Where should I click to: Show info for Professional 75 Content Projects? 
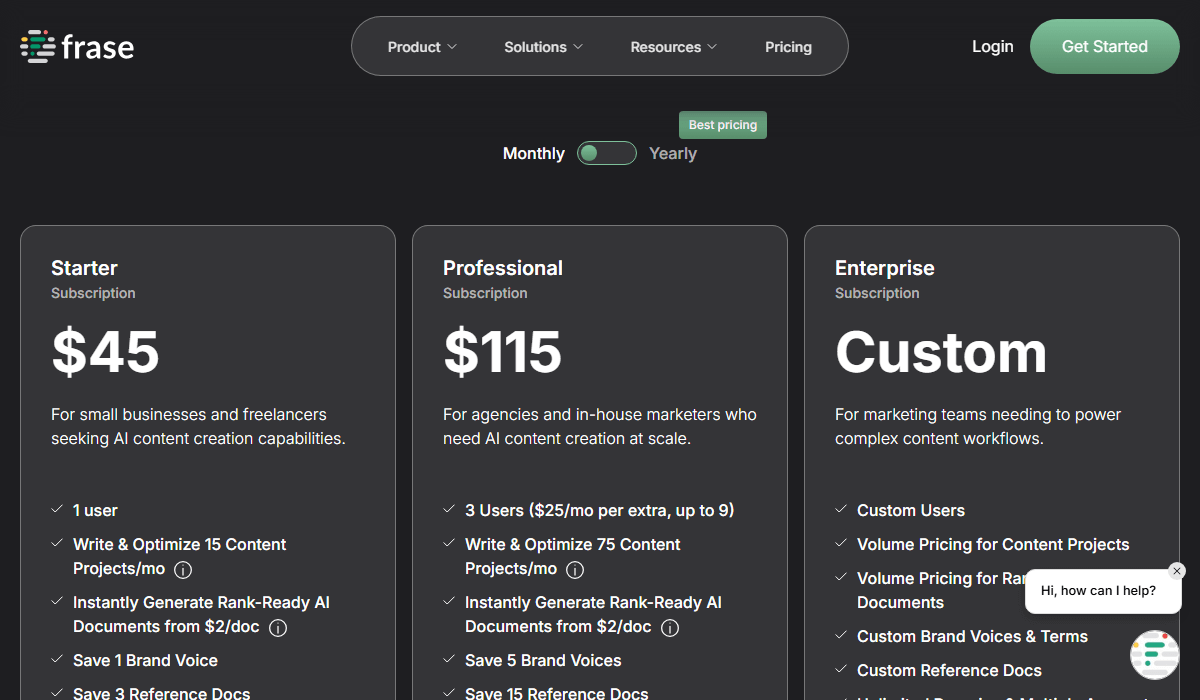click(x=575, y=570)
